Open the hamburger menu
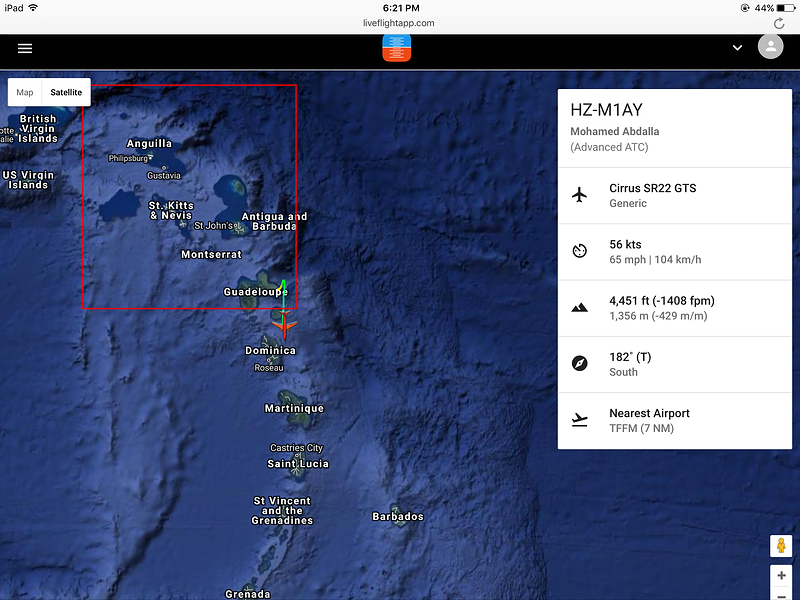The width and height of the screenshot is (800, 600). point(25,48)
